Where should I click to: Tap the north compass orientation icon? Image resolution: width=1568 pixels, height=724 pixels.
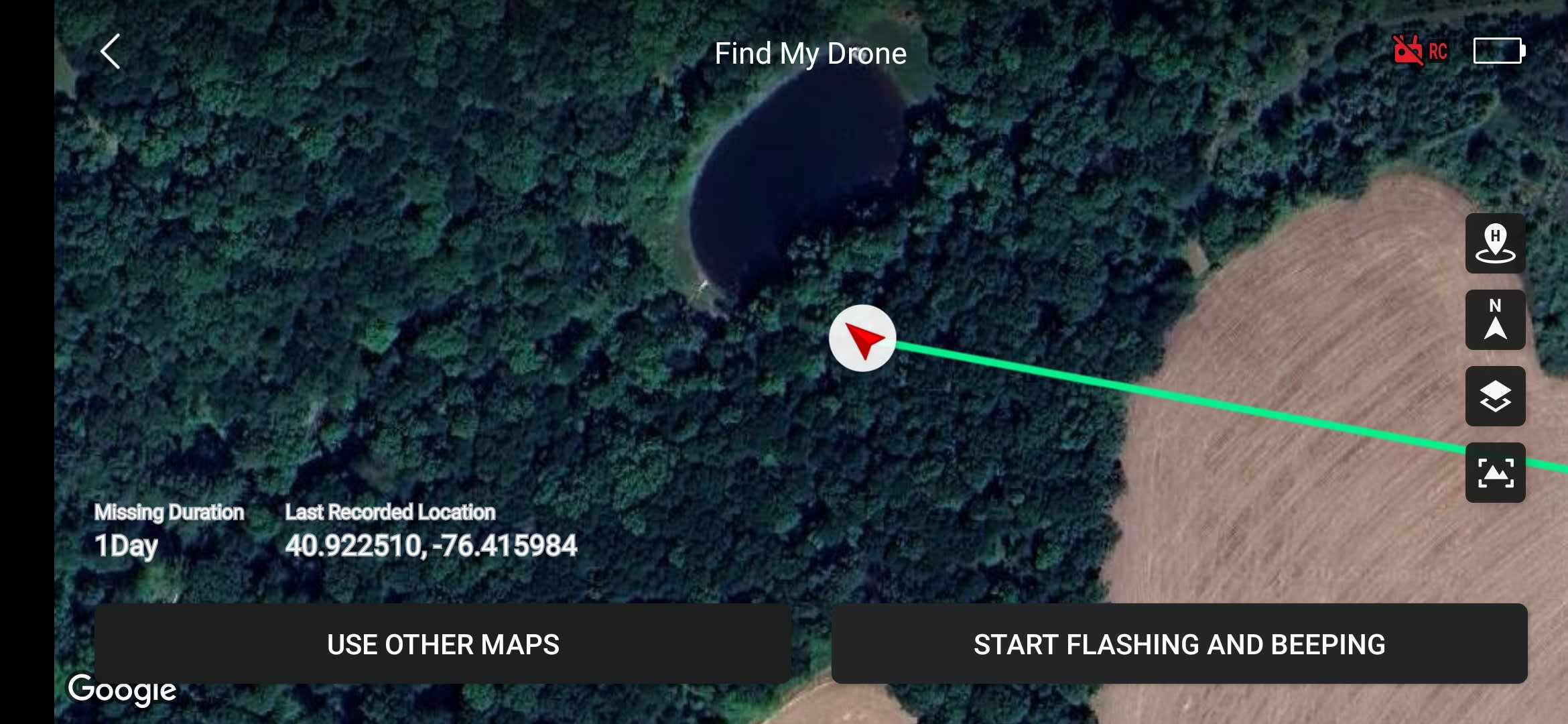click(x=1495, y=320)
